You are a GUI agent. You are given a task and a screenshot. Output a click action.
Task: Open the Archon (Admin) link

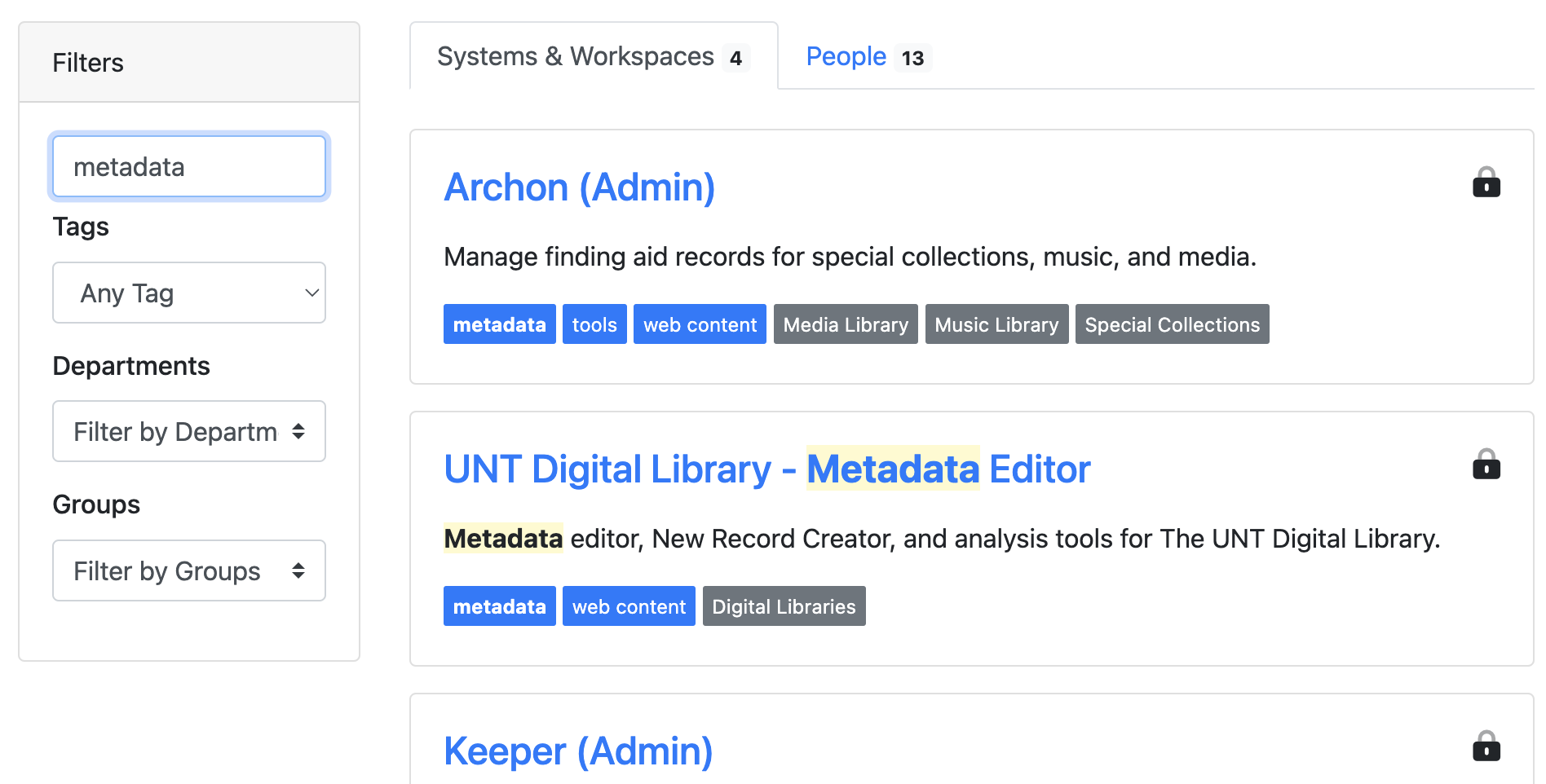pos(580,187)
